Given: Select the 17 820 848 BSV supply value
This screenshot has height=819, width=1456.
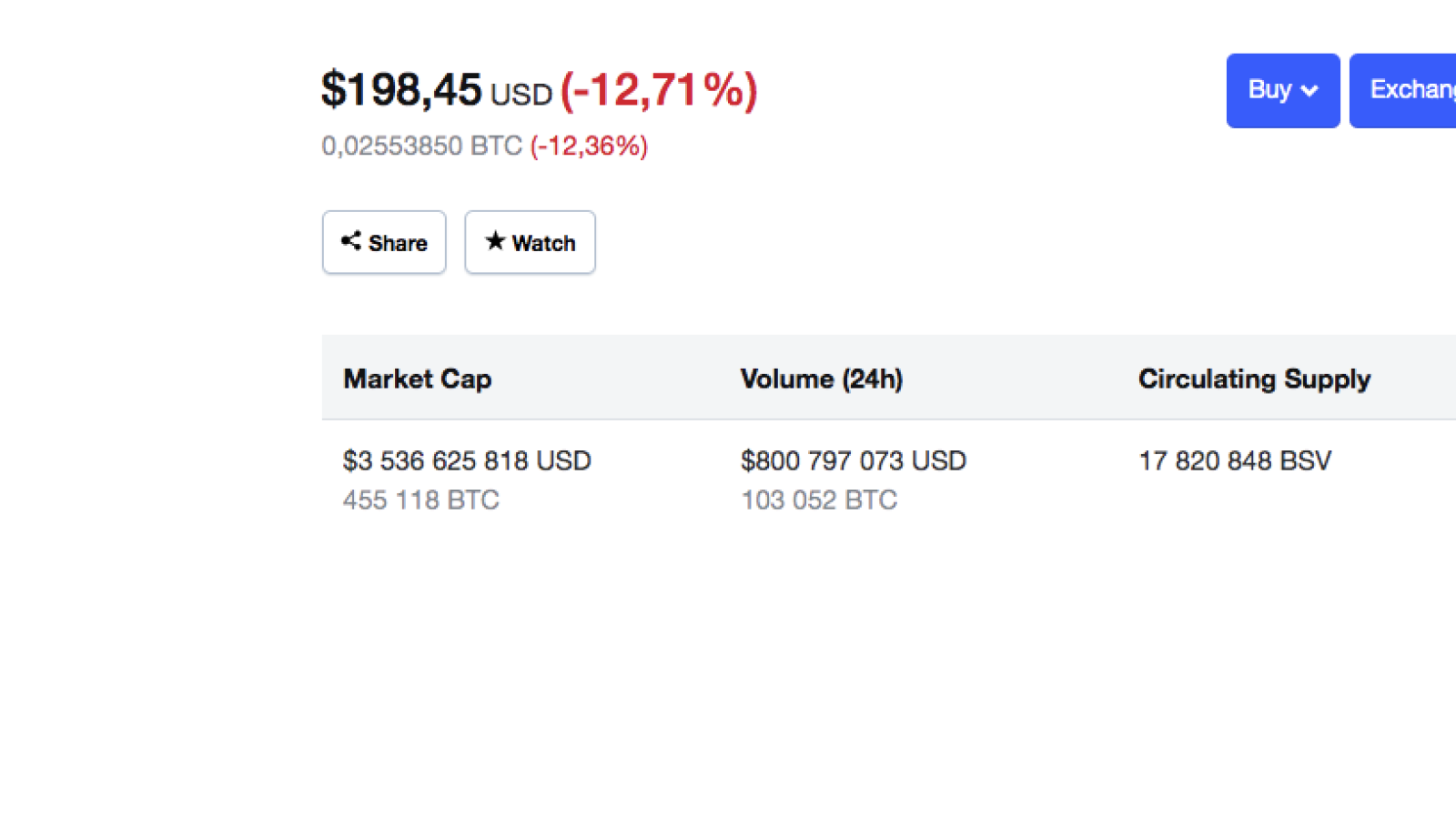Looking at the screenshot, I should point(1235,460).
